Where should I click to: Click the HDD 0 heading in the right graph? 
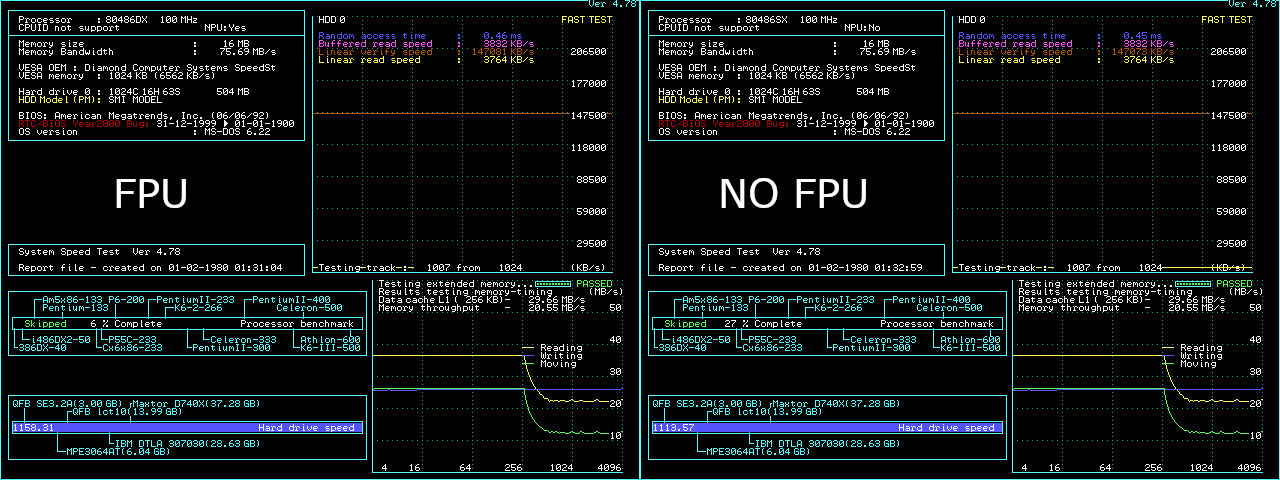pyautogui.click(x=972, y=19)
